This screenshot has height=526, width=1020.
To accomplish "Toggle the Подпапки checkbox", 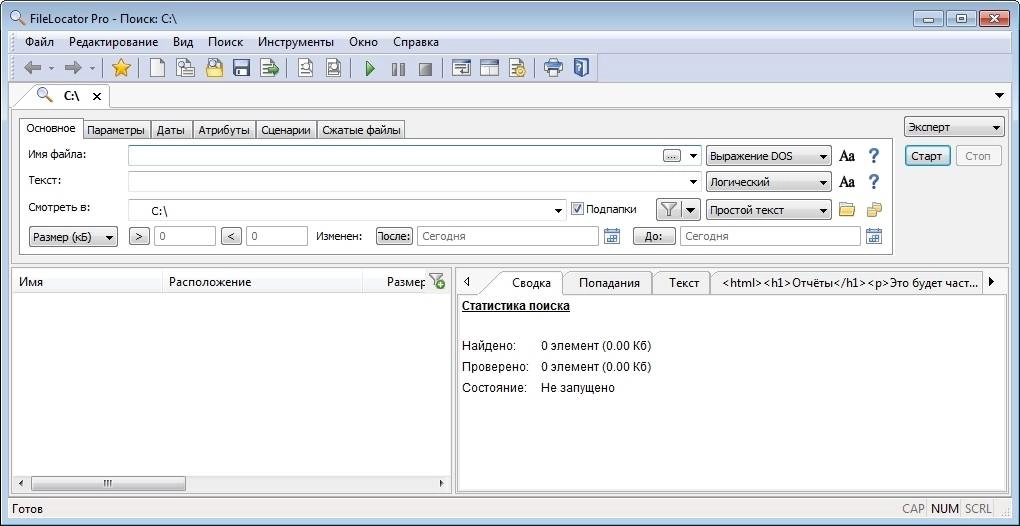I will tap(577, 209).
